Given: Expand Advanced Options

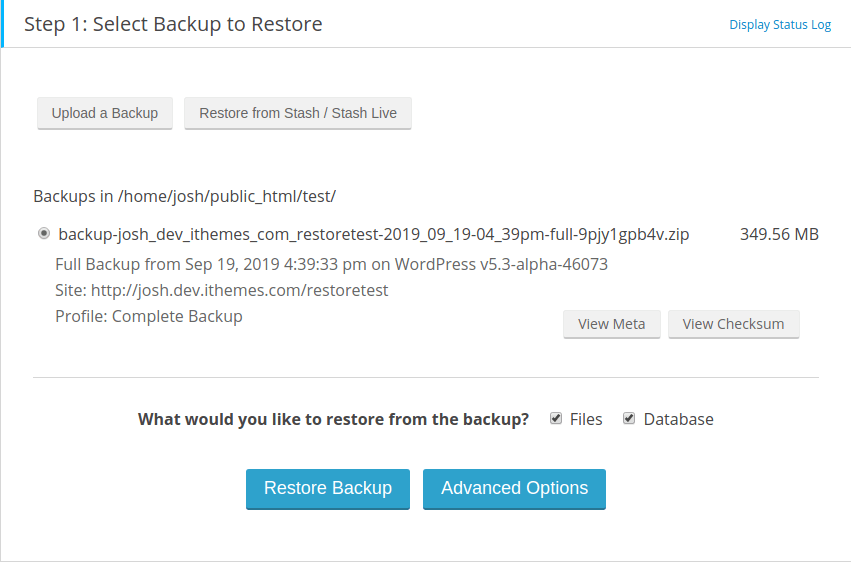Looking at the screenshot, I should (x=515, y=489).
